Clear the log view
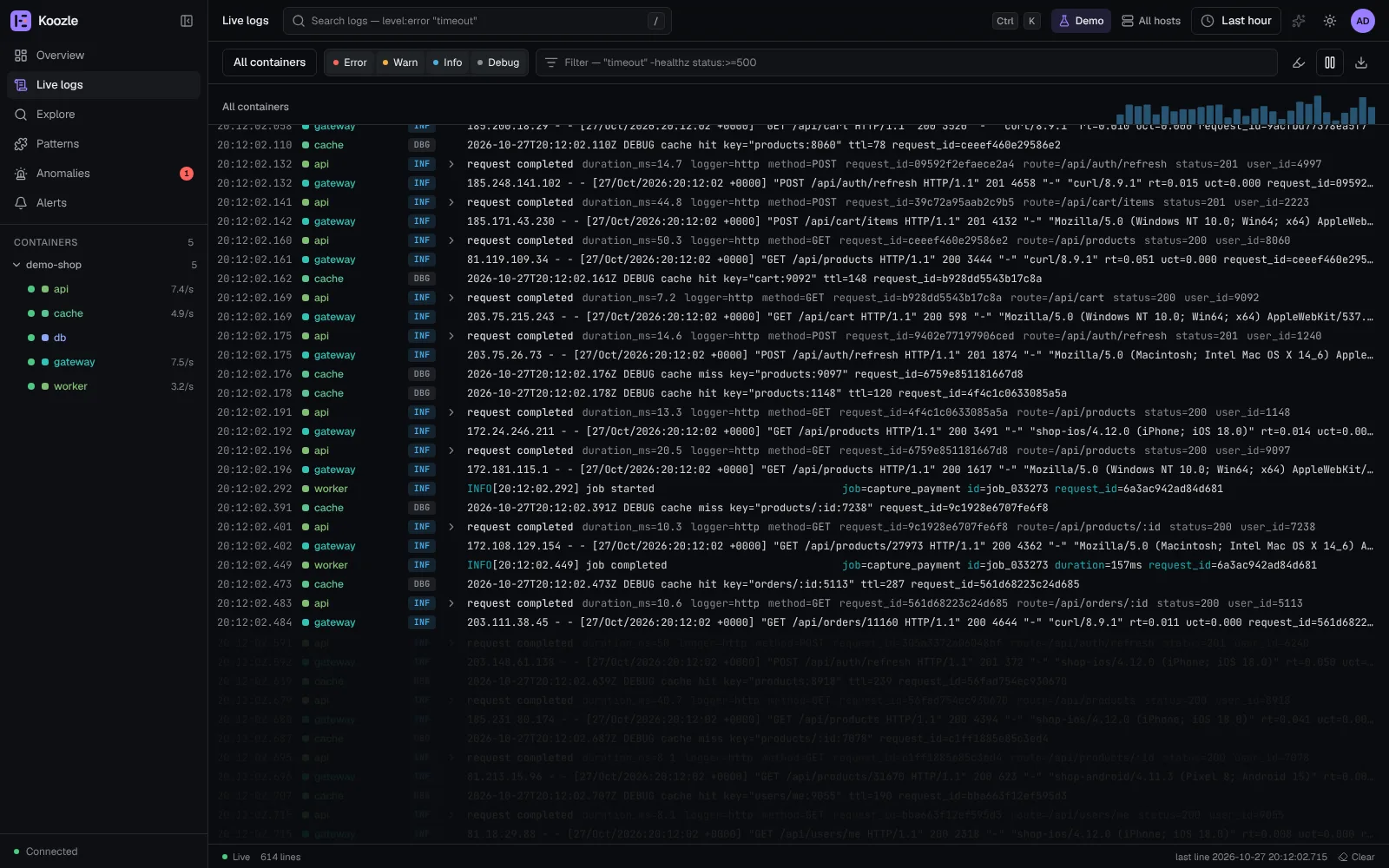1389x868 pixels. click(x=1356, y=857)
